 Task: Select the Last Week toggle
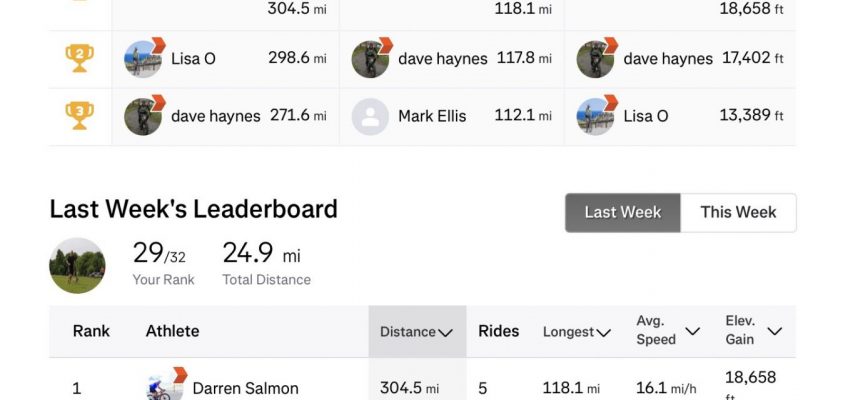pos(623,212)
